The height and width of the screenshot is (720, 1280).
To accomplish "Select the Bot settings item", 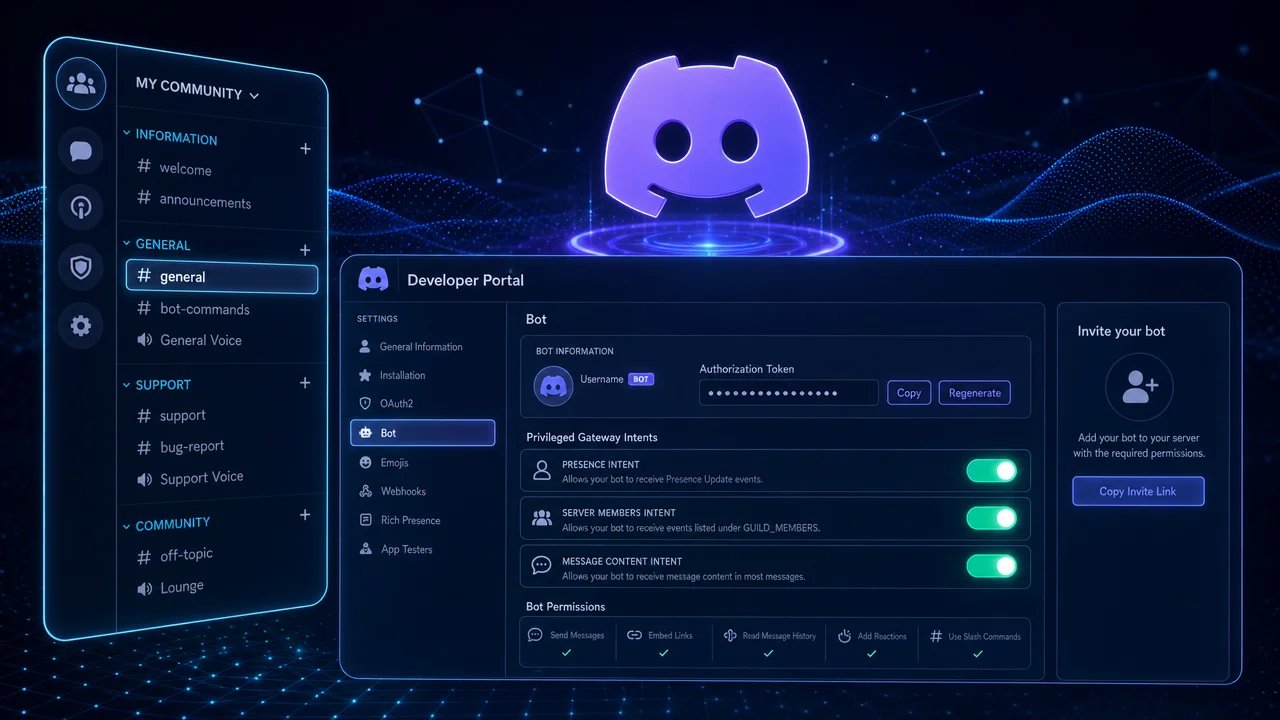I will pos(422,433).
